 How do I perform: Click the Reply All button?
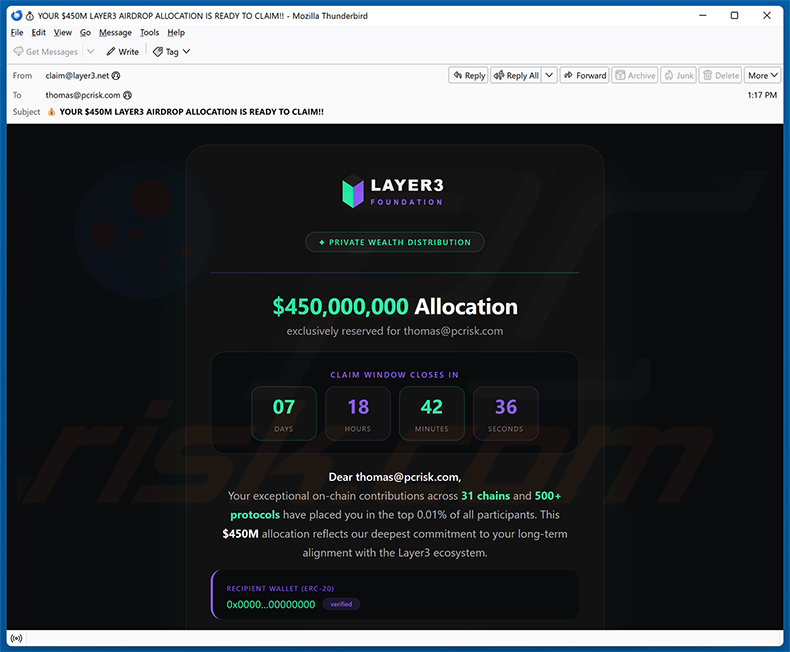pyautogui.click(x=516, y=76)
